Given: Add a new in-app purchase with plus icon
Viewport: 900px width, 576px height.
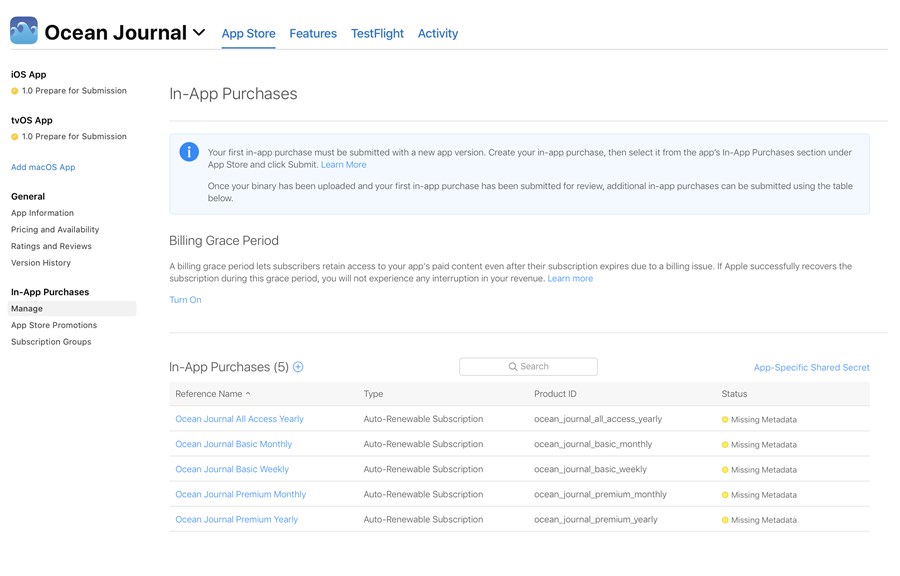Looking at the screenshot, I should 298,367.
